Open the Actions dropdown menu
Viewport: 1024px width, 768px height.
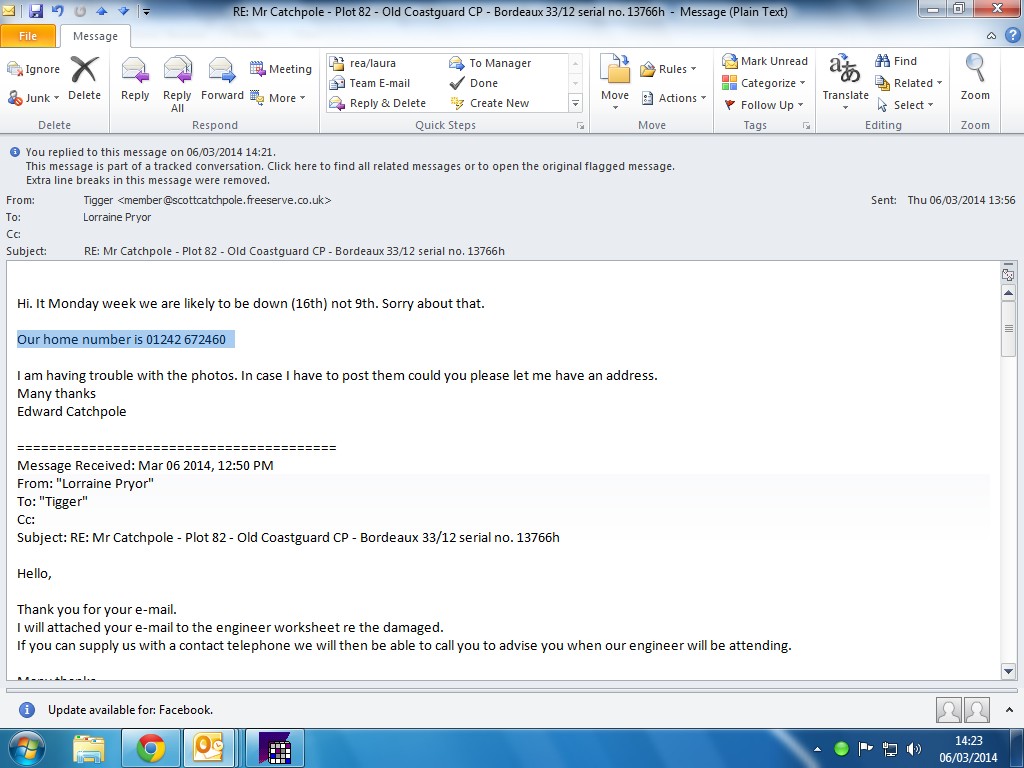pyautogui.click(x=674, y=98)
